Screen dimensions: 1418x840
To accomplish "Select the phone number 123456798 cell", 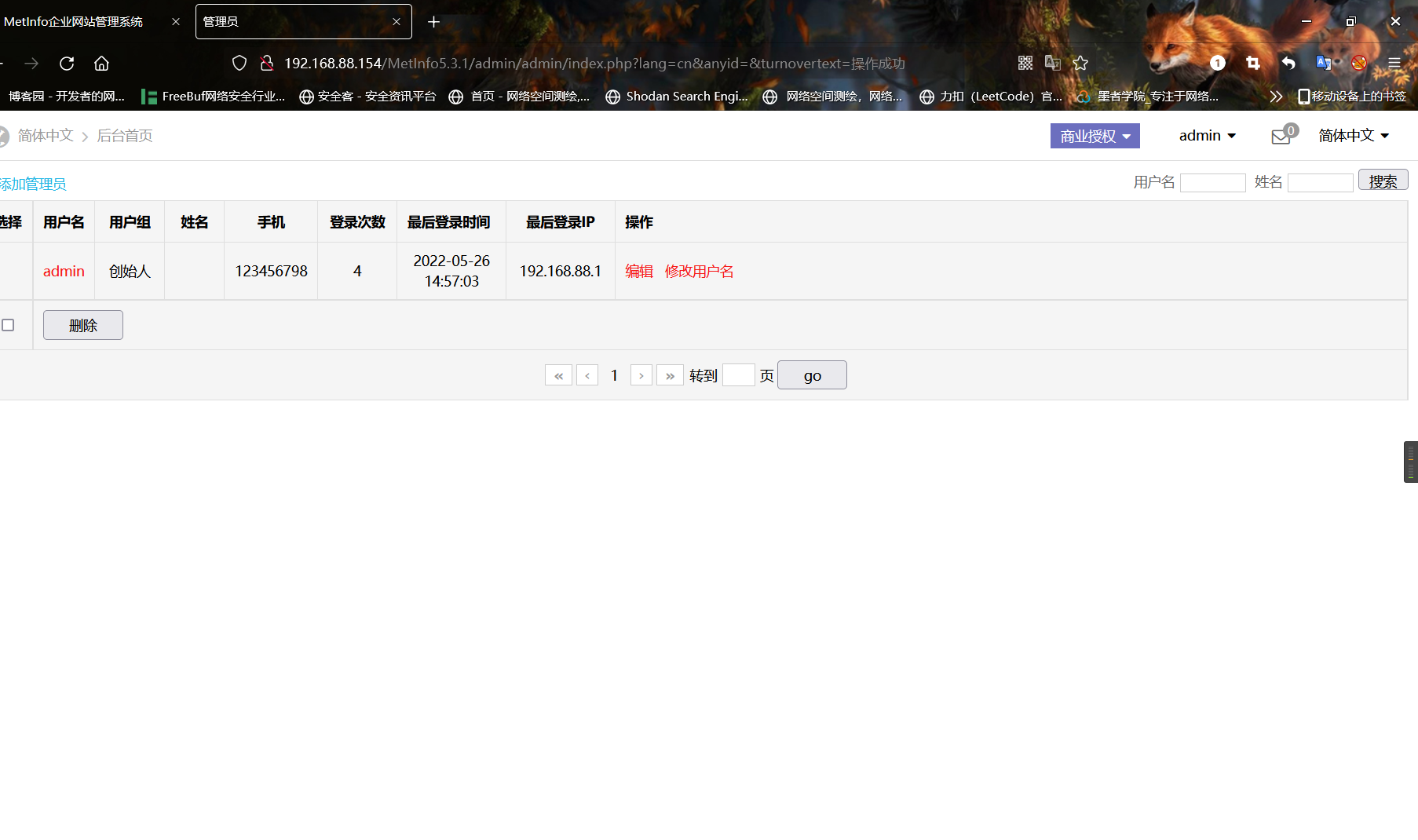I will click(271, 272).
